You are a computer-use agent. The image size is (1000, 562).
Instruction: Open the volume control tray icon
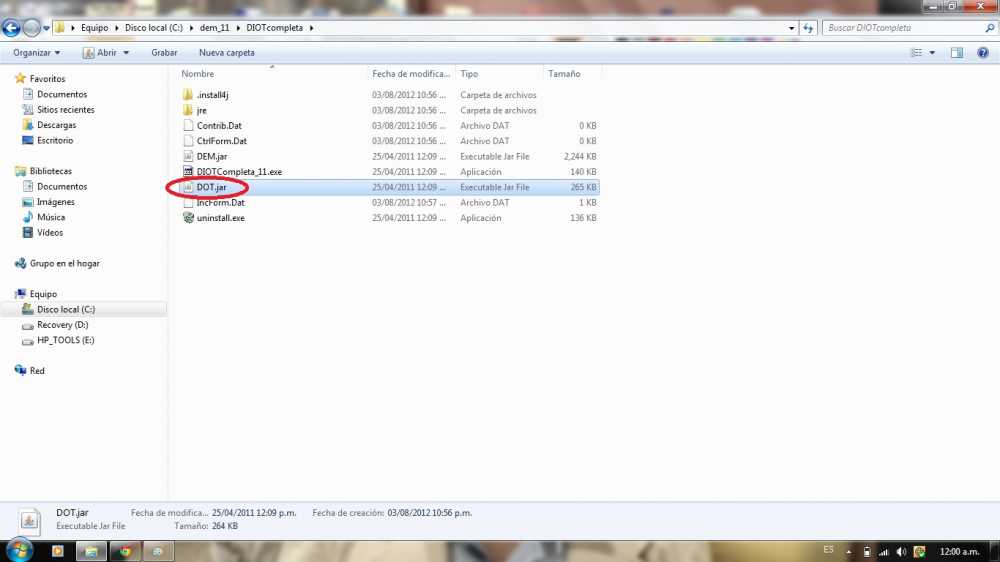[x=901, y=552]
